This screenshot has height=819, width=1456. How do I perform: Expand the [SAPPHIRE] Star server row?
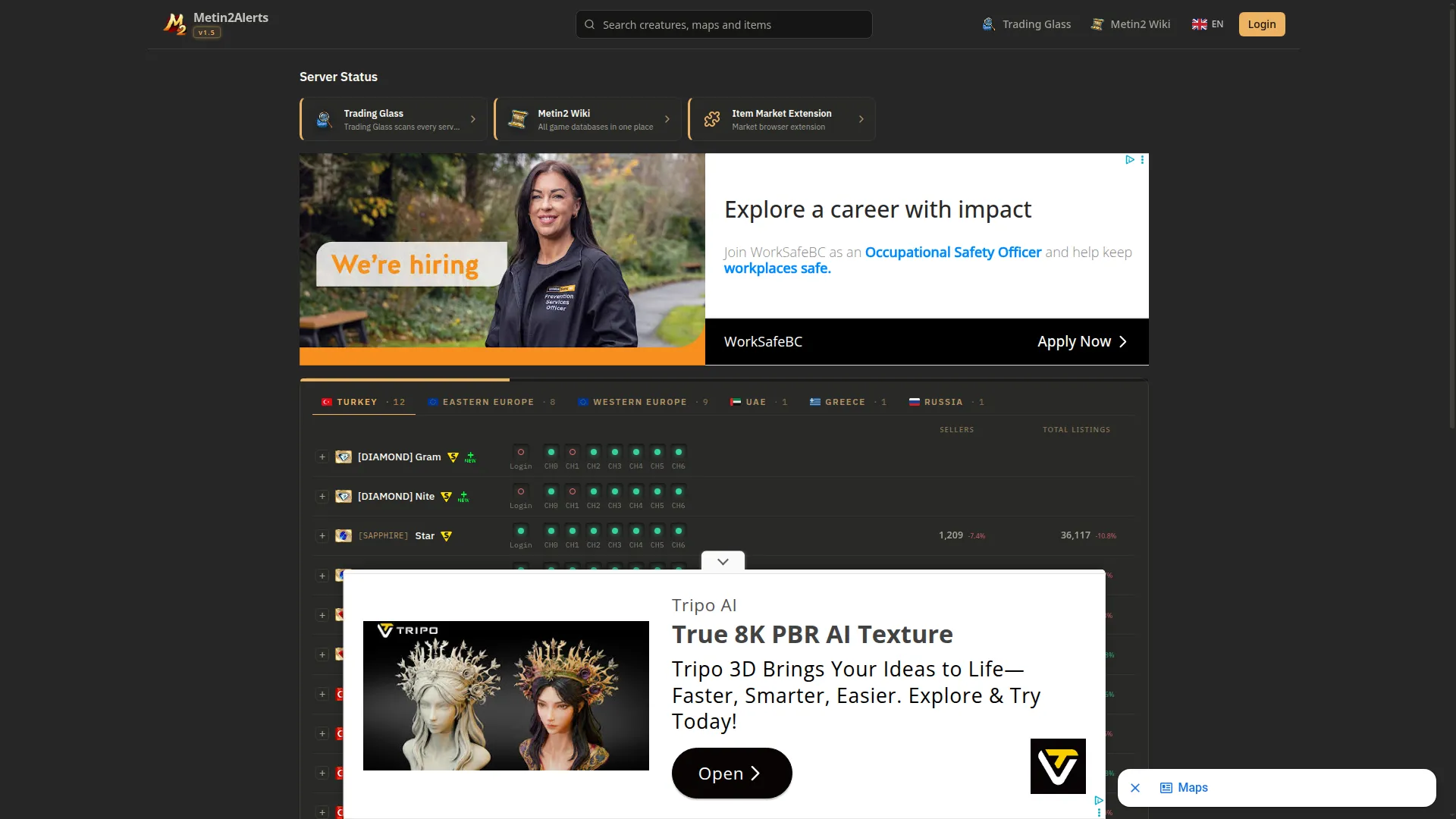(x=322, y=536)
